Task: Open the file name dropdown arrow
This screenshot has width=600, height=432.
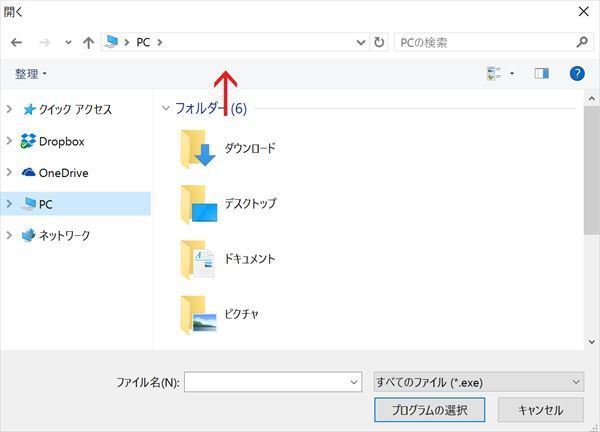Action: point(354,382)
